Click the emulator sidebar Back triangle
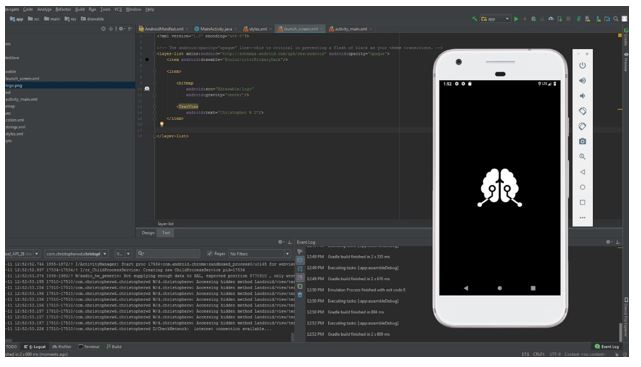This screenshot has width=641, height=367. (583, 172)
